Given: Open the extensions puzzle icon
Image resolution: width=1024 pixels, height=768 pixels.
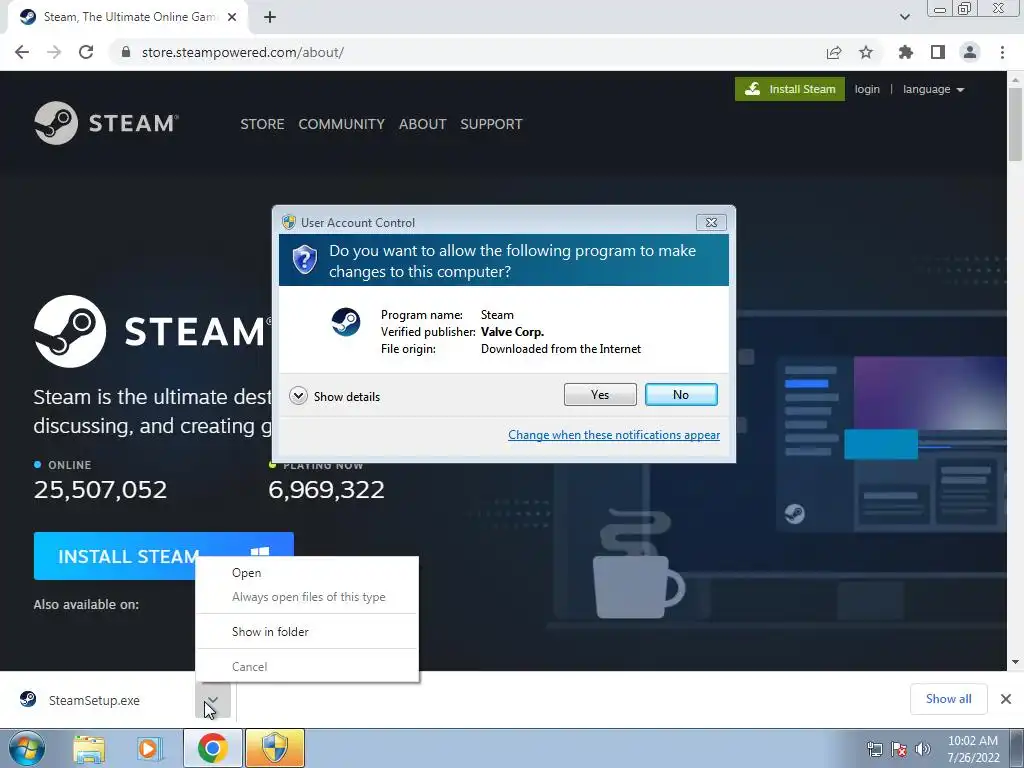Looking at the screenshot, I should 906,52.
